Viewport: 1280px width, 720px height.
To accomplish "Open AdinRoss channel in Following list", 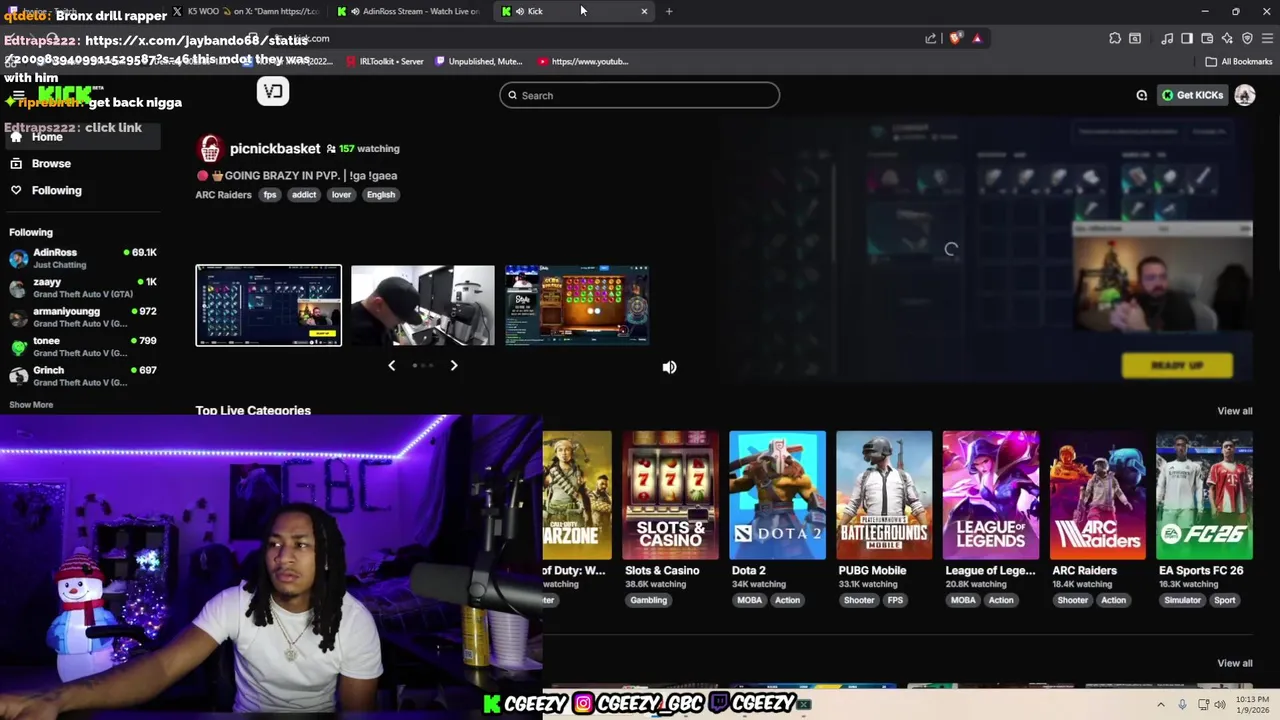I will tap(82, 258).
